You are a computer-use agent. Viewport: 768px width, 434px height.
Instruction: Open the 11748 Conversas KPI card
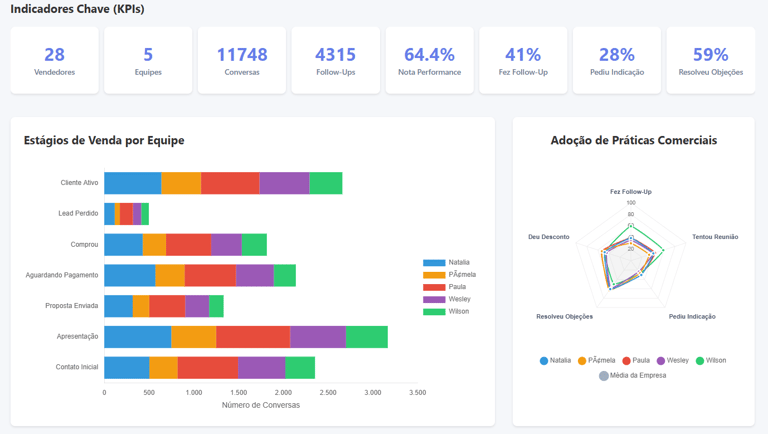coord(242,60)
